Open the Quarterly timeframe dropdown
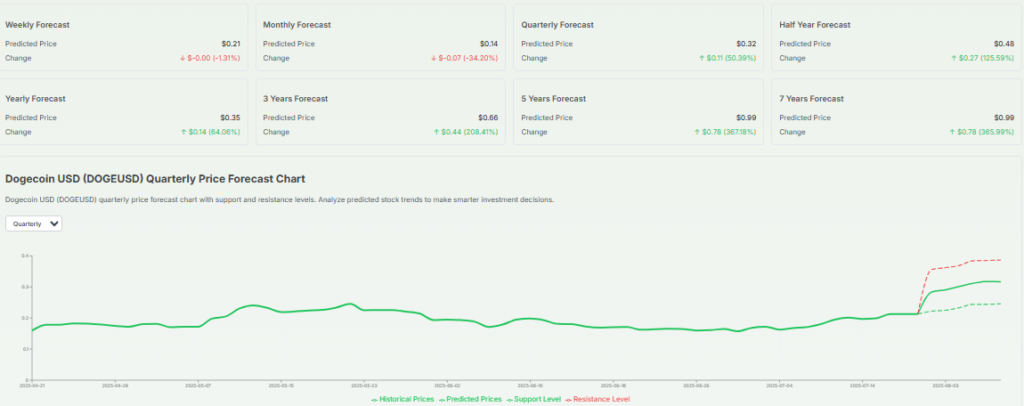 [x=34, y=224]
